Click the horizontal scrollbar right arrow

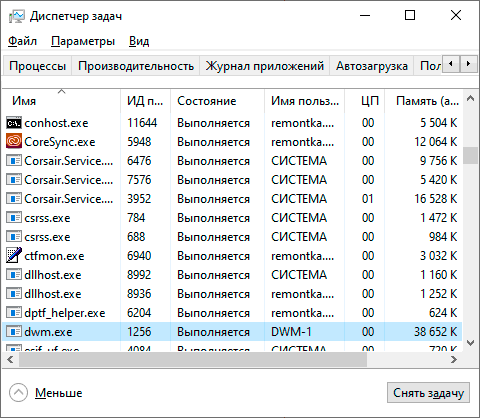coord(454,359)
